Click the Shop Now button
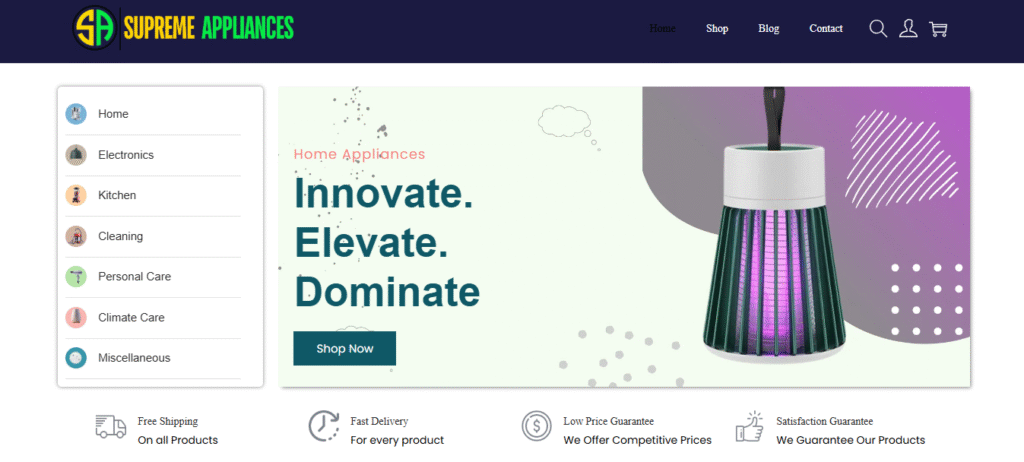The width and height of the screenshot is (1024, 462). click(x=344, y=348)
